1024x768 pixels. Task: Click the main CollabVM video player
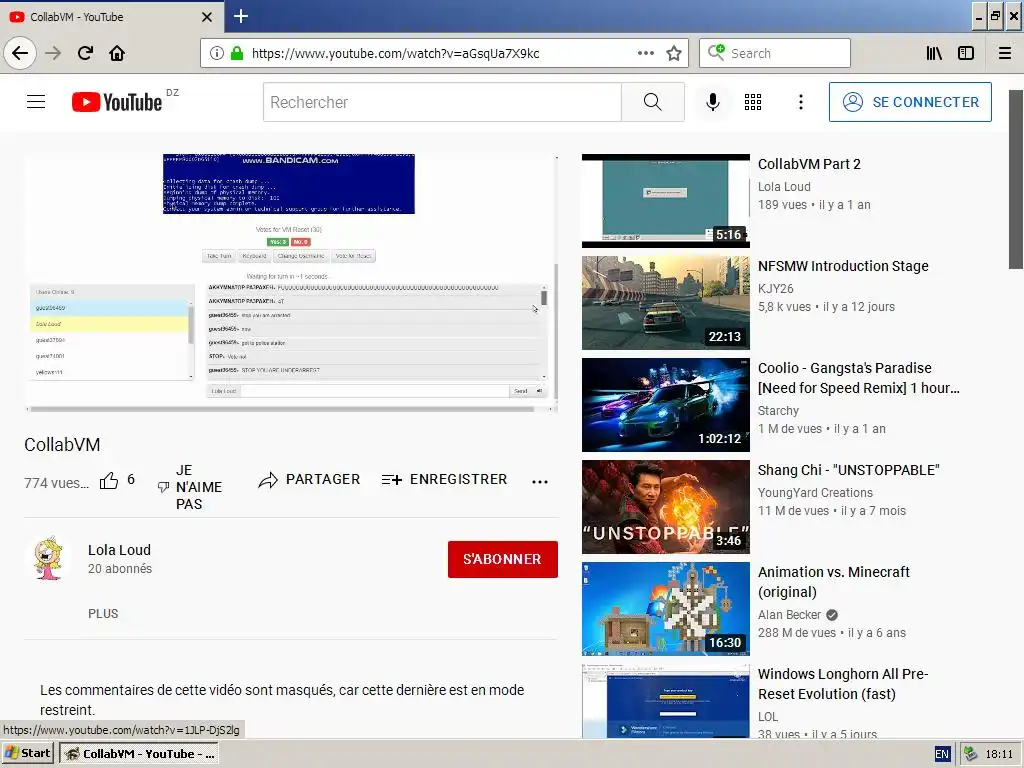[x=291, y=283]
